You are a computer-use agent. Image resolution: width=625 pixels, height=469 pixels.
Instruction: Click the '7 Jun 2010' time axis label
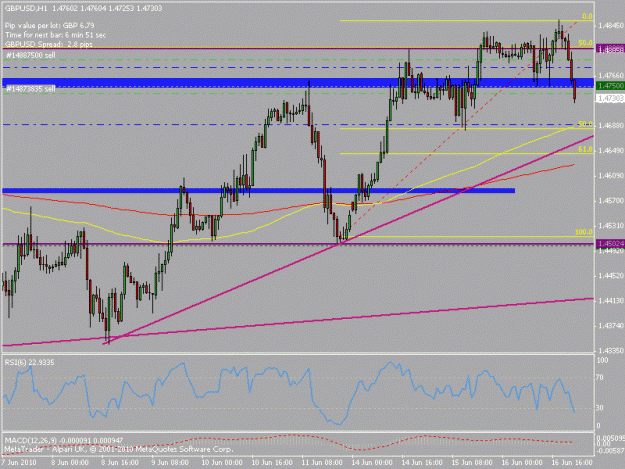(19, 462)
